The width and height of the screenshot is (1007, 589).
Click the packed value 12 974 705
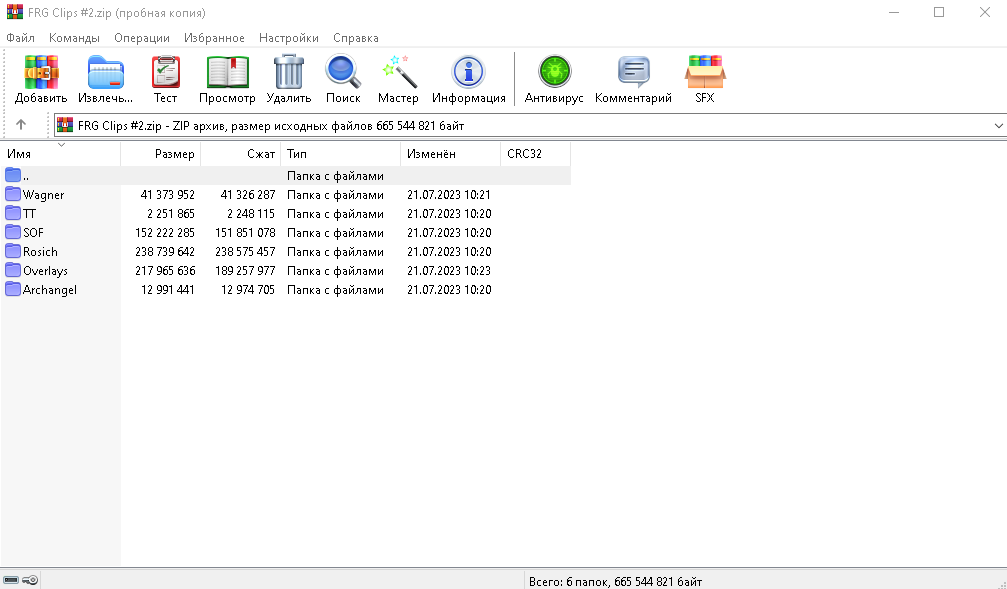point(248,290)
